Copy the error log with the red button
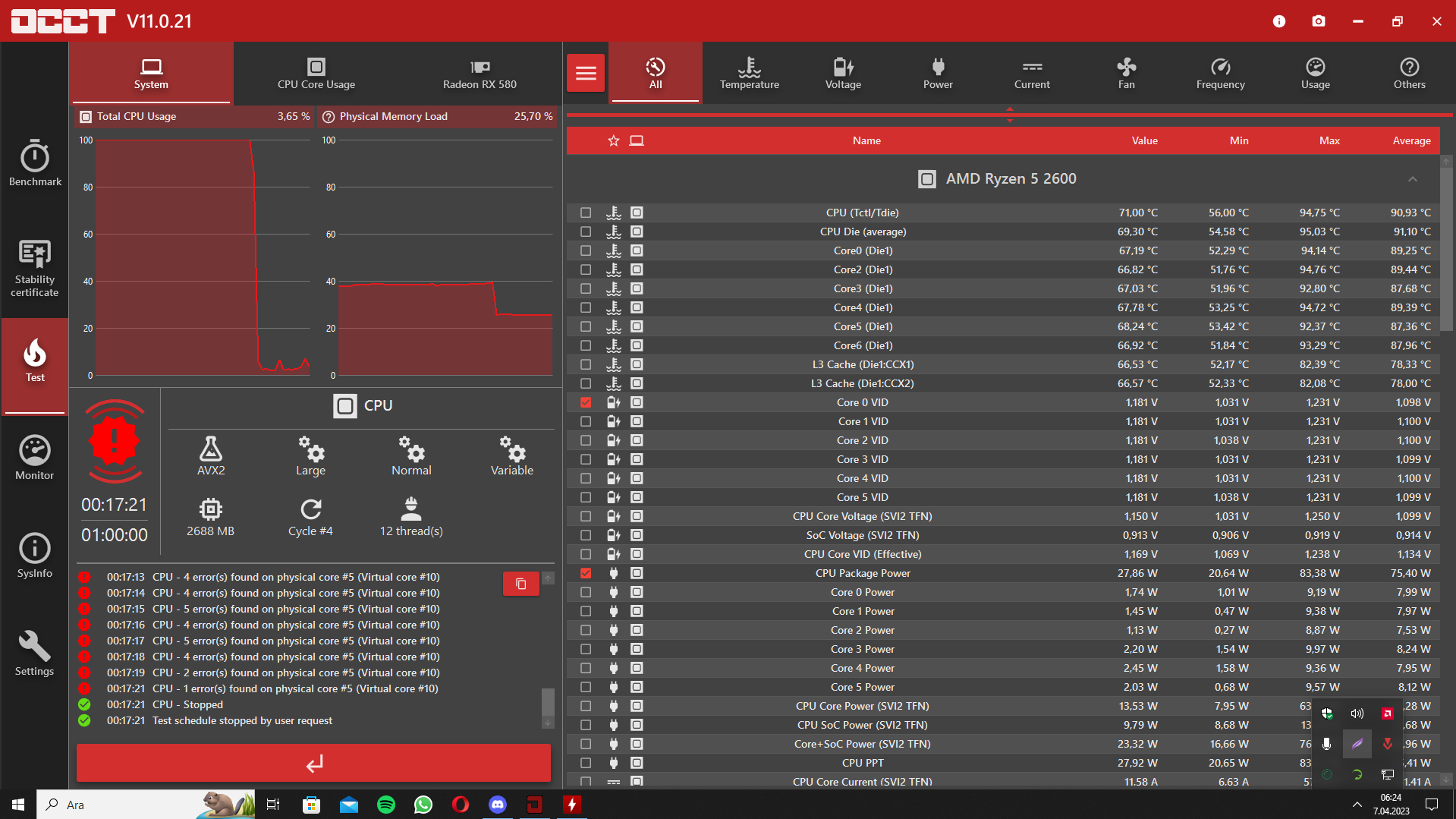This screenshot has height=819, width=1456. [521, 584]
